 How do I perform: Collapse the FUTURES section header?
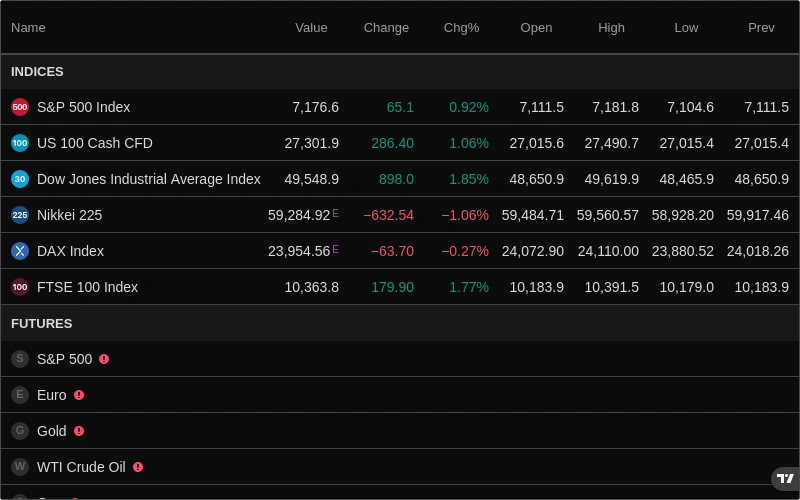[400, 323]
